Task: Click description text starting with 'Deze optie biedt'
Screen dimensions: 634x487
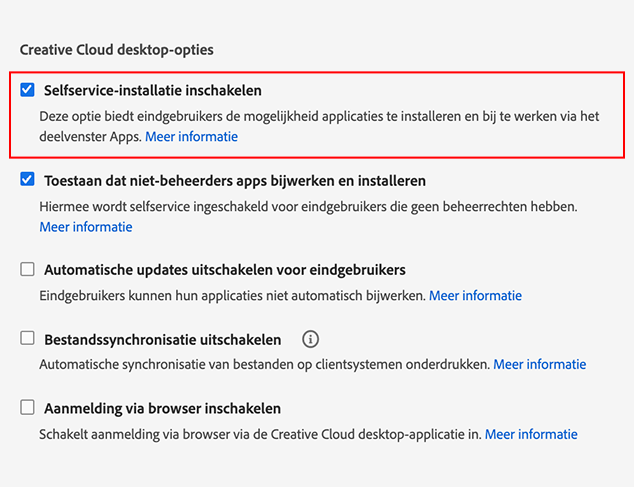Action: 318,116
